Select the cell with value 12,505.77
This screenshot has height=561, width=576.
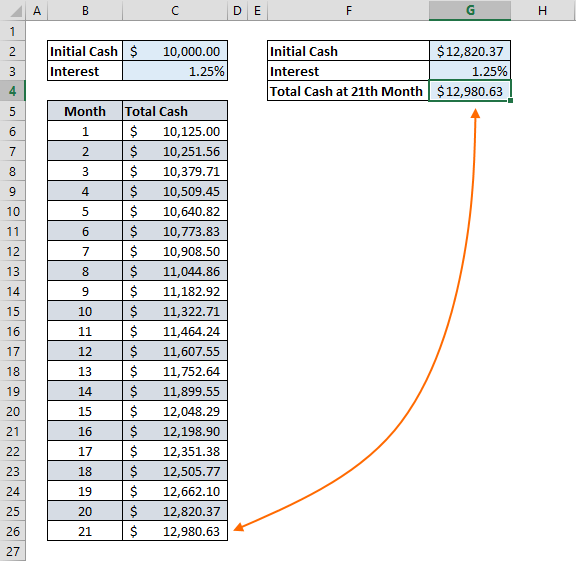[x=175, y=471]
